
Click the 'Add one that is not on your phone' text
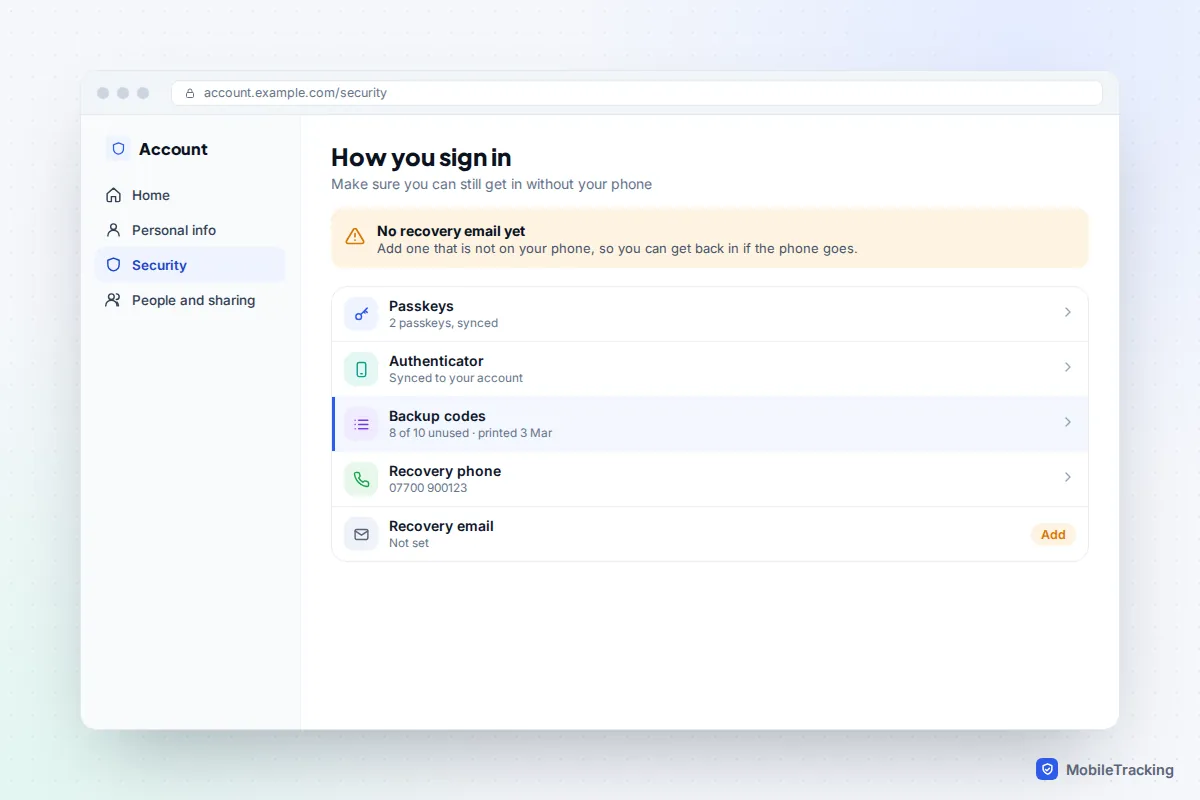617,248
